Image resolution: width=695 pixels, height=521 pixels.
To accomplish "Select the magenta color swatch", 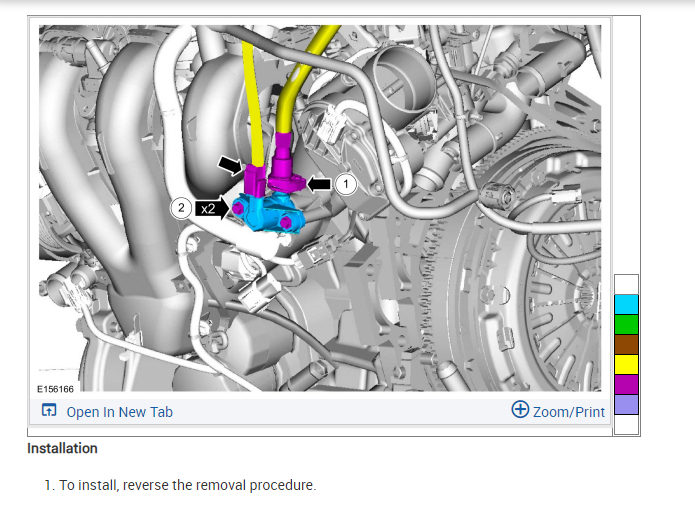I will [x=626, y=384].
